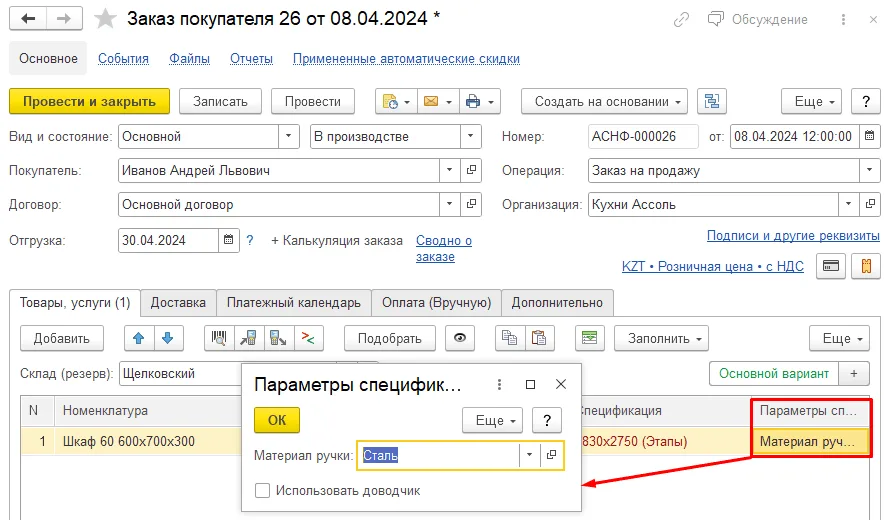The width and height of the screenshot is (887, 520).
Task: Show the shipment date hint question mark
Action: [x=250, y=240]
